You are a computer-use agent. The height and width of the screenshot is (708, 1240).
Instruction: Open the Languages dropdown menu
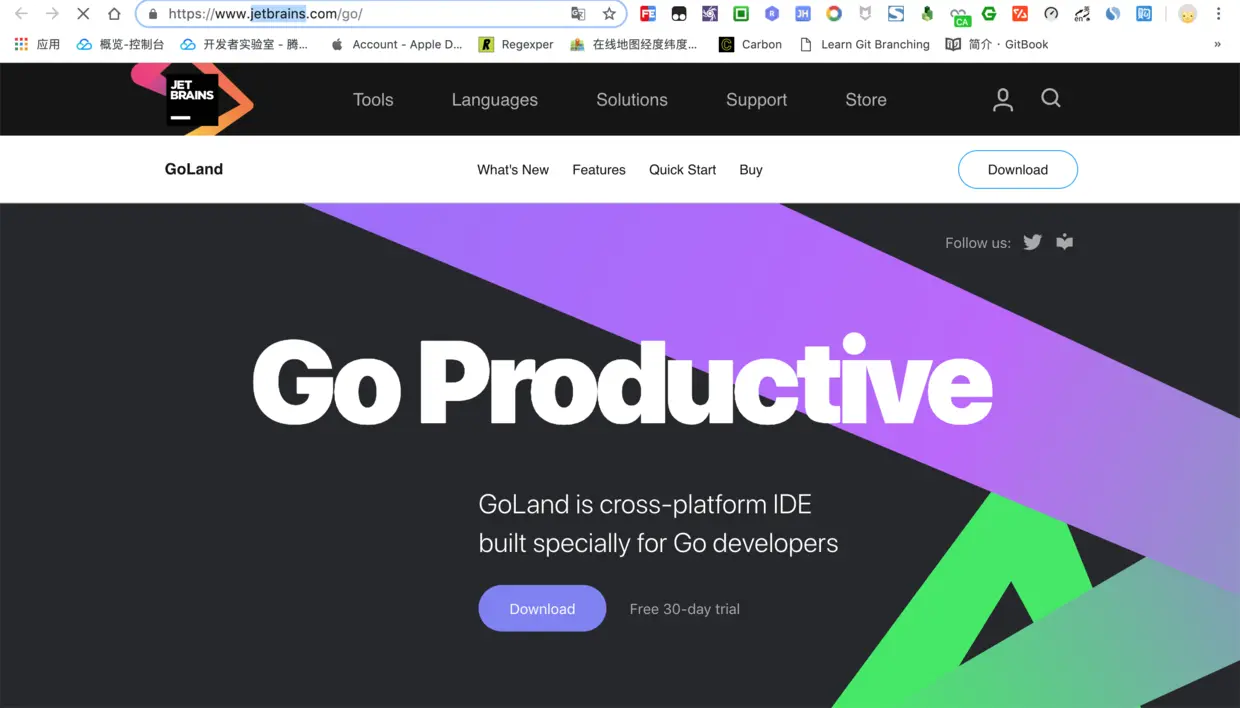point(494,99)
